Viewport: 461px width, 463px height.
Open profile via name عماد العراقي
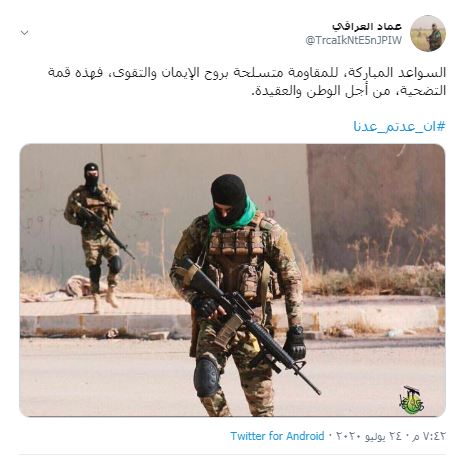[367, 26]
